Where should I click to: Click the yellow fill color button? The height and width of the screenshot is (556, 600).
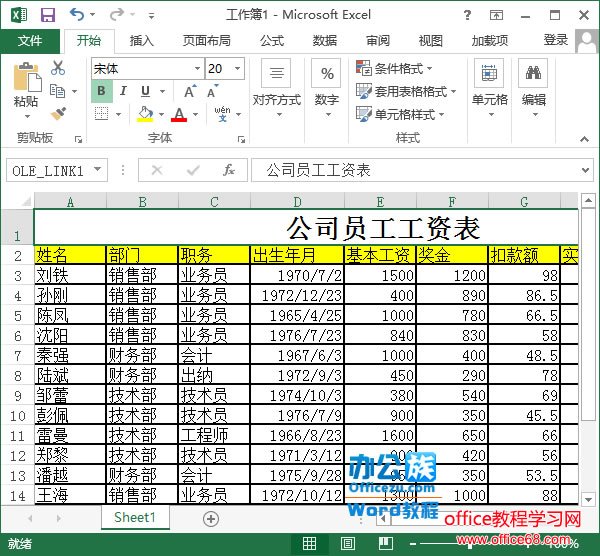coord(146,115)
